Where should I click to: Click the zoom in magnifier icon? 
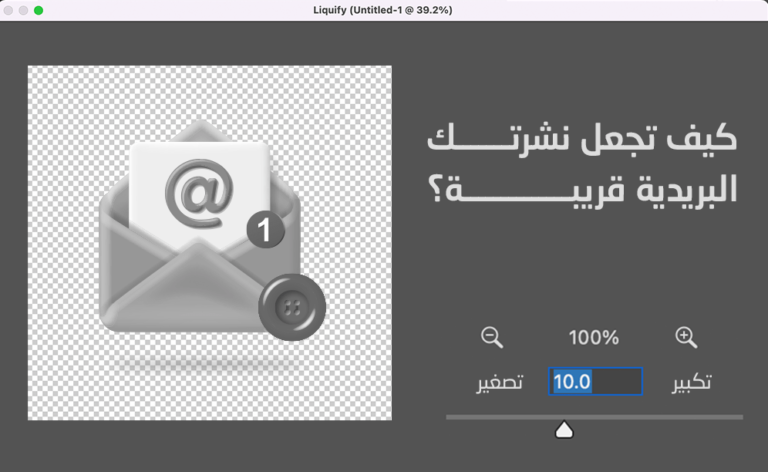[x=686, y=337]
